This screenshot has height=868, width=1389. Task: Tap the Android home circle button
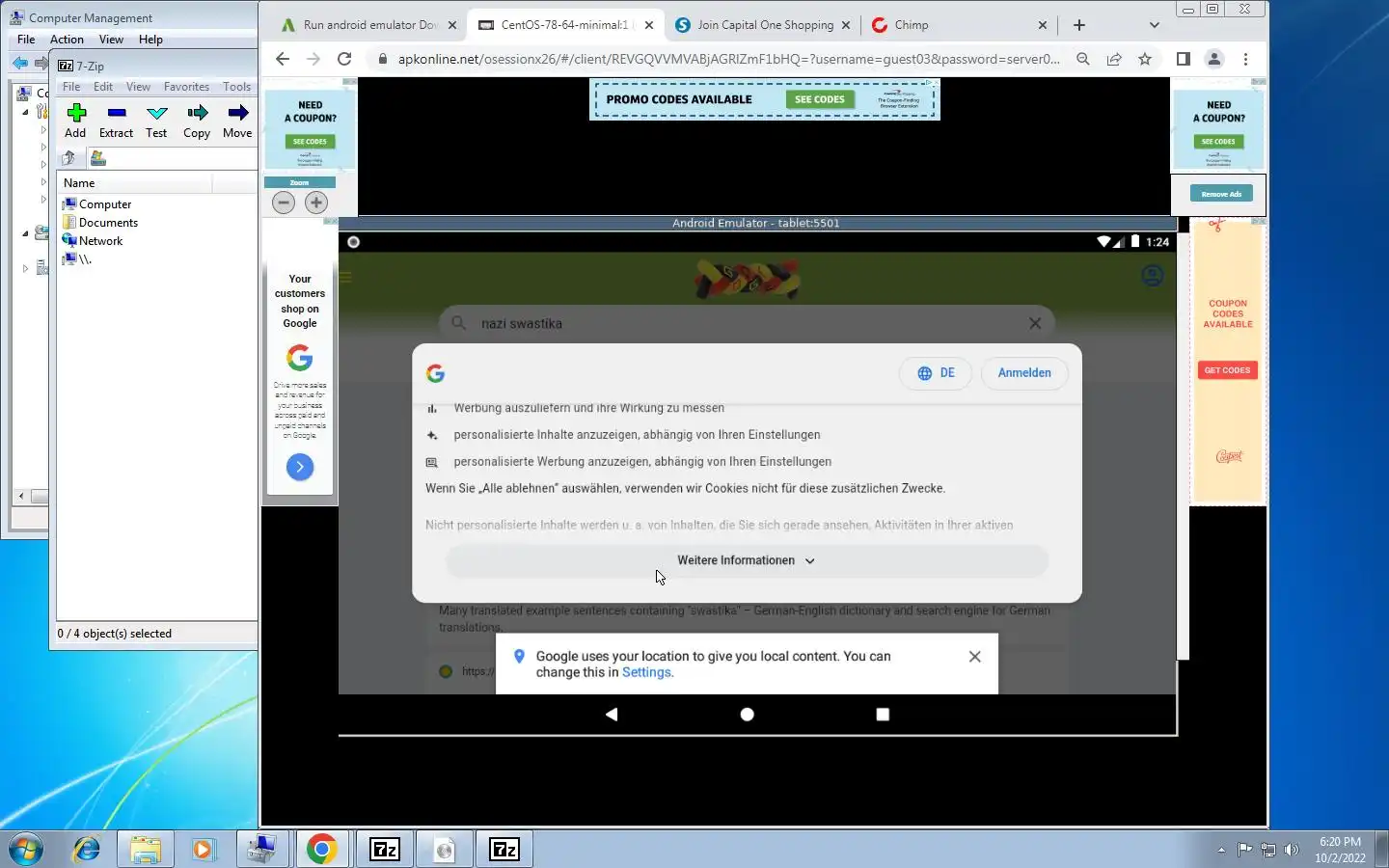point(747,715)
